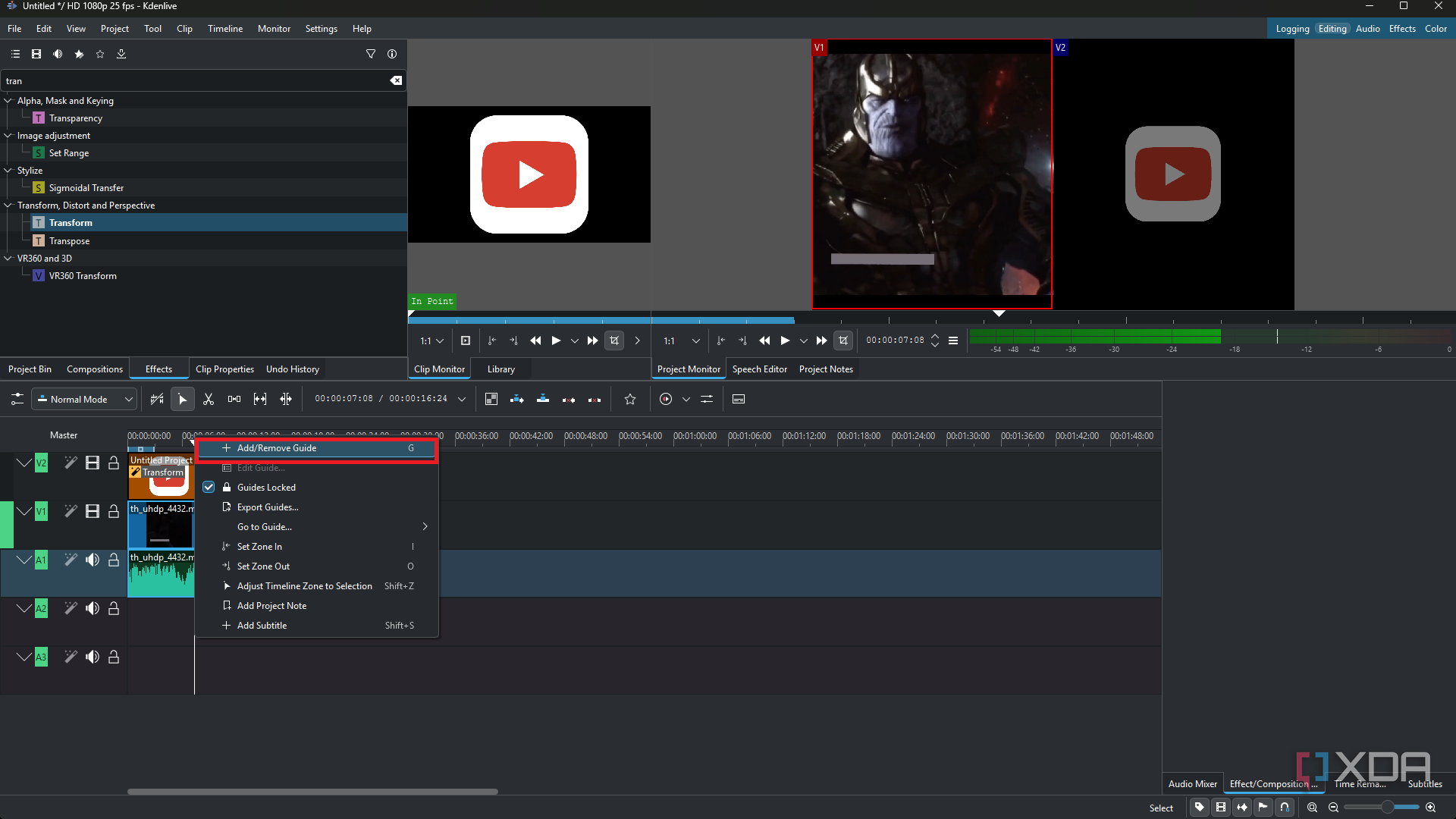Clear the effects search field
Viewport: 1456px width, 819px height.
396,80
